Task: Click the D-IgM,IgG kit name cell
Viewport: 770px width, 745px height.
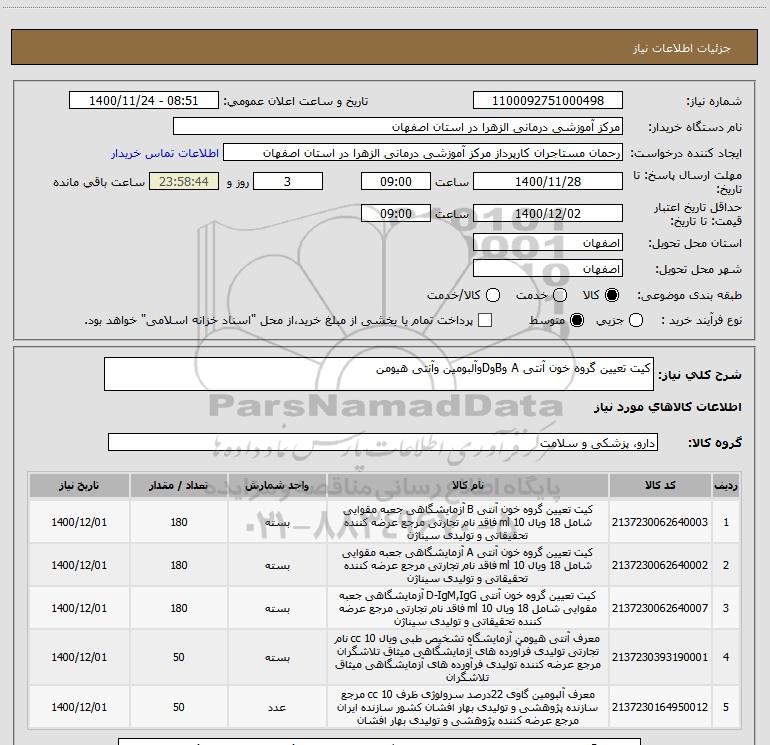Action: (468, 608)
